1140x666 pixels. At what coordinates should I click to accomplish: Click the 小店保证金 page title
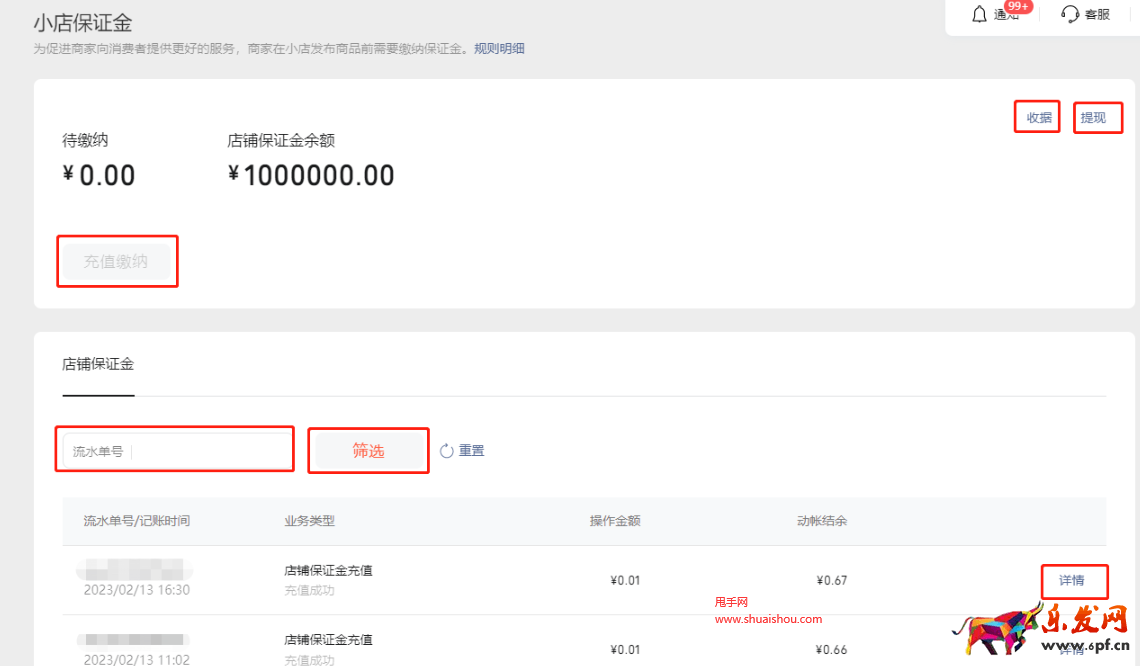(82, 22)
